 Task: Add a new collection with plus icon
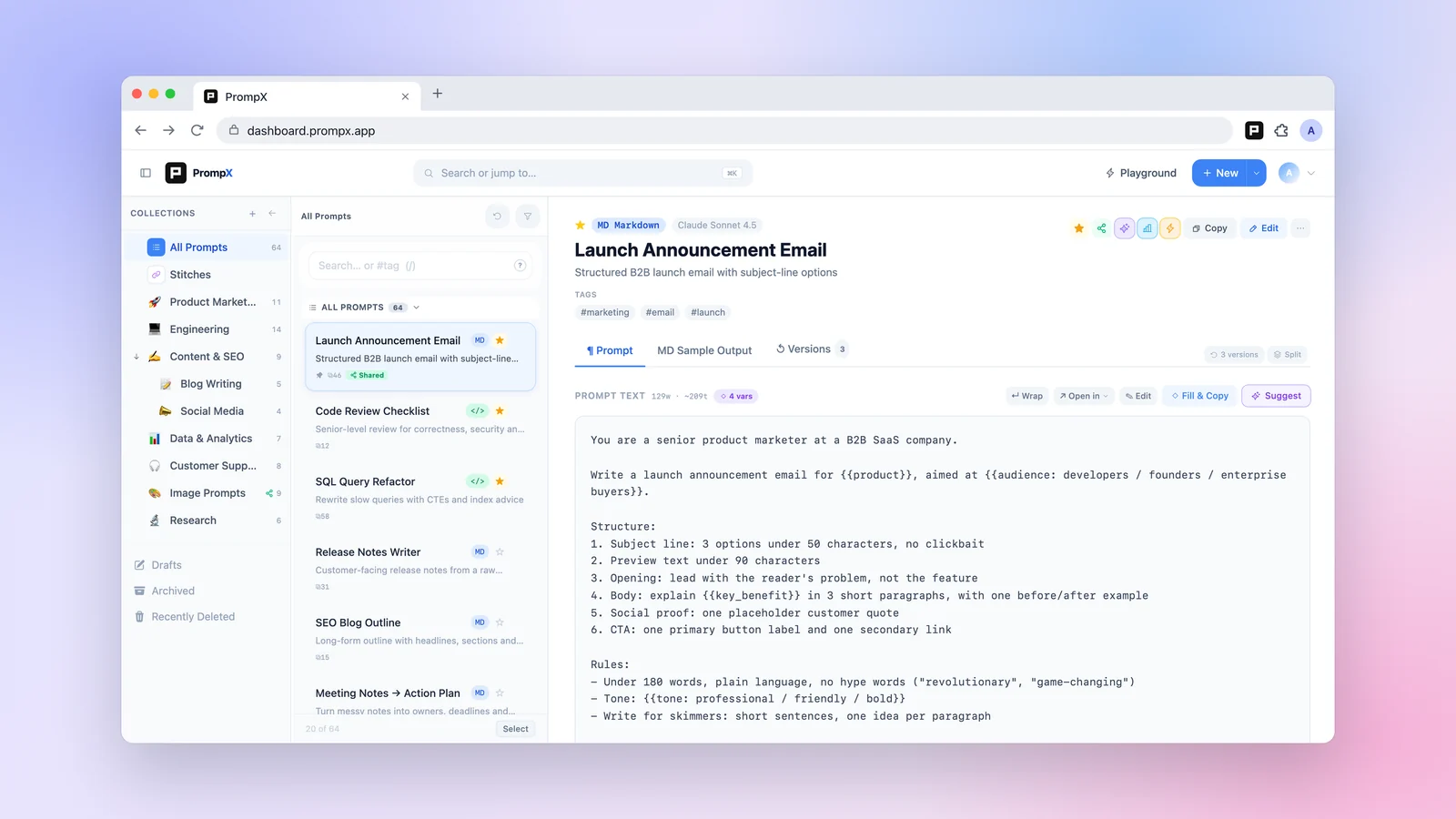coord(252,213)
